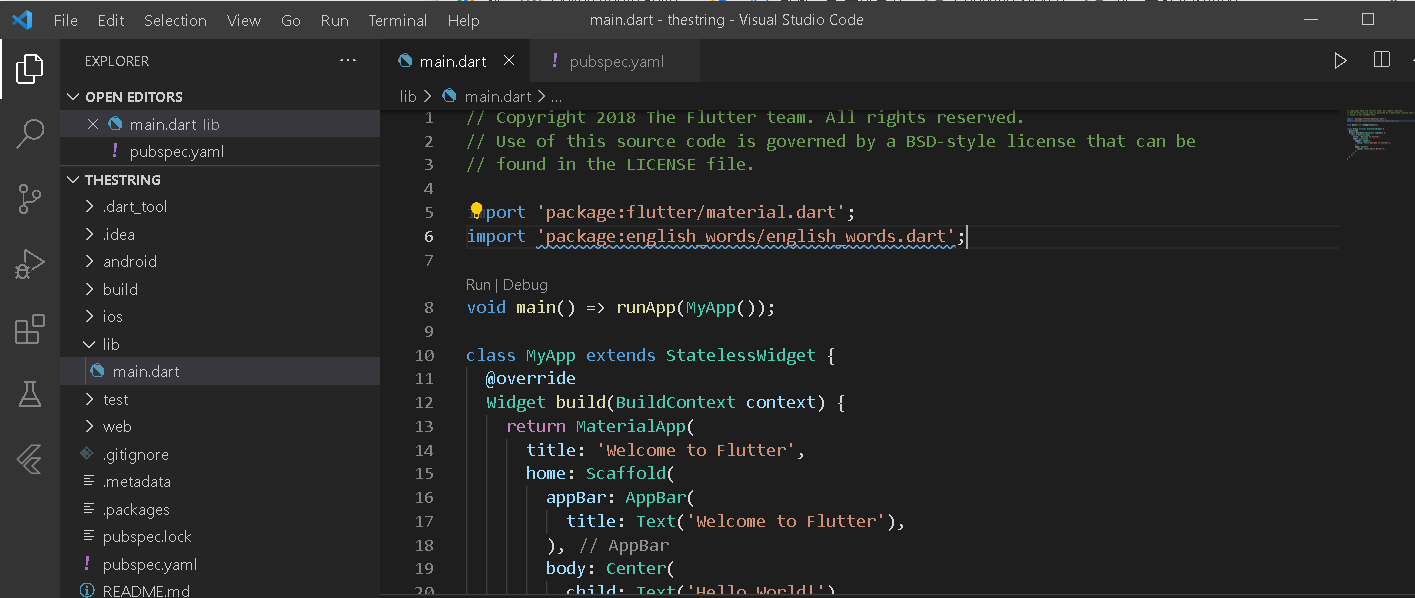Click line number 10 in gutter

point(424,355)
